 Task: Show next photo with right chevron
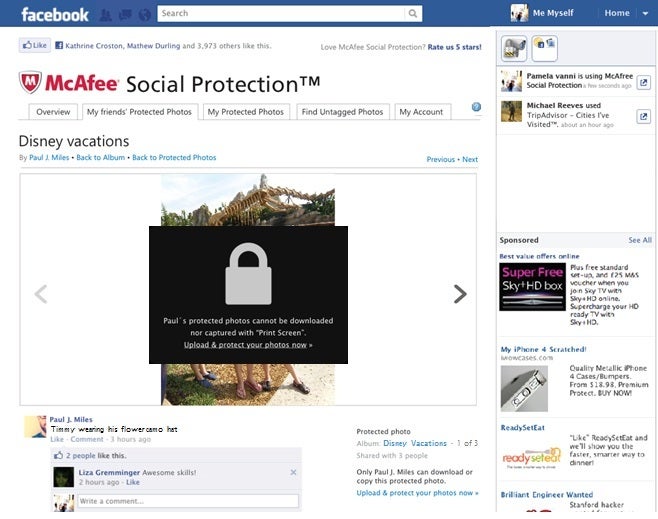pos(460,294)
